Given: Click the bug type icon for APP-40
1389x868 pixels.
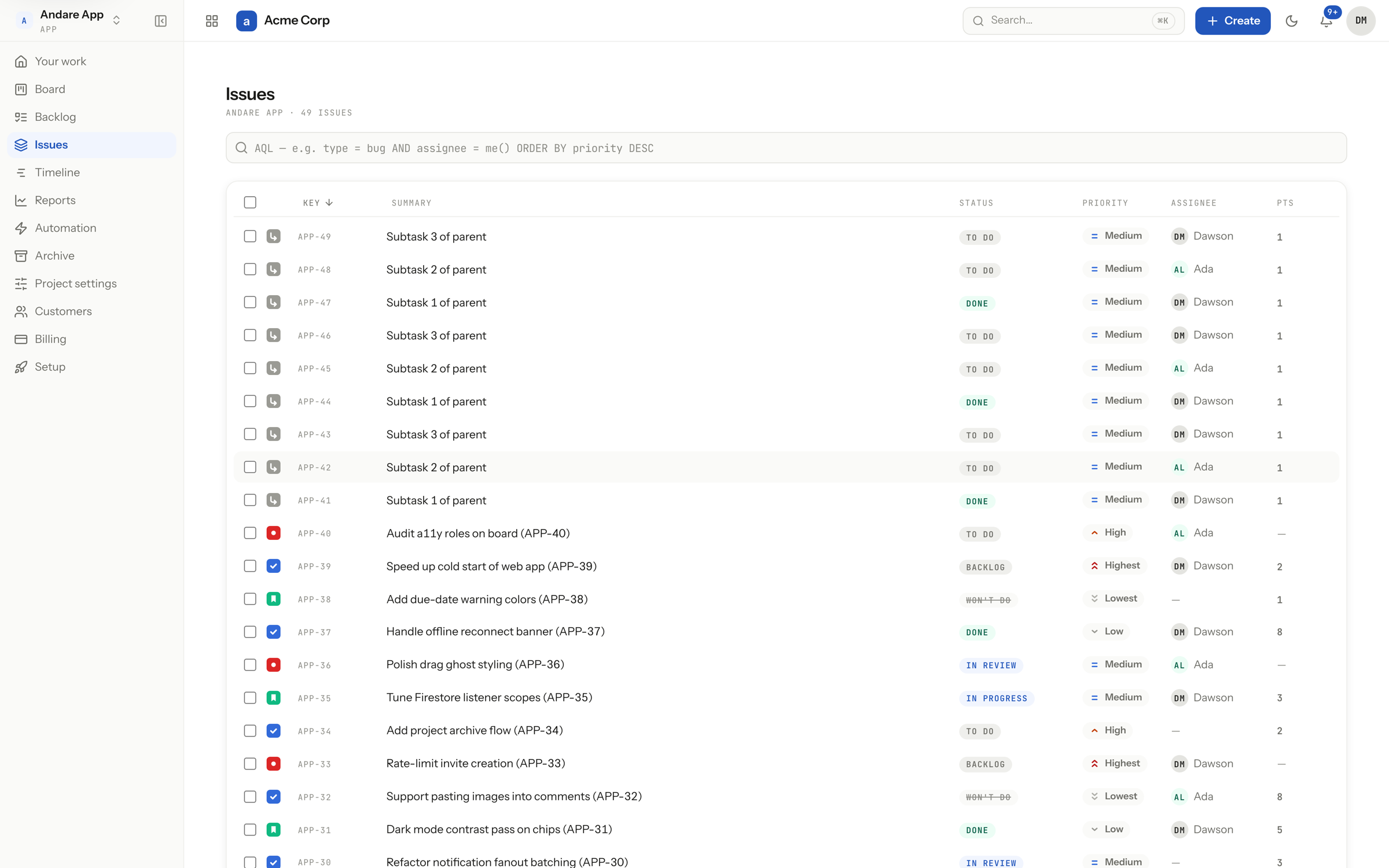Looking at the screenshot, I should (x=273, y=533).
